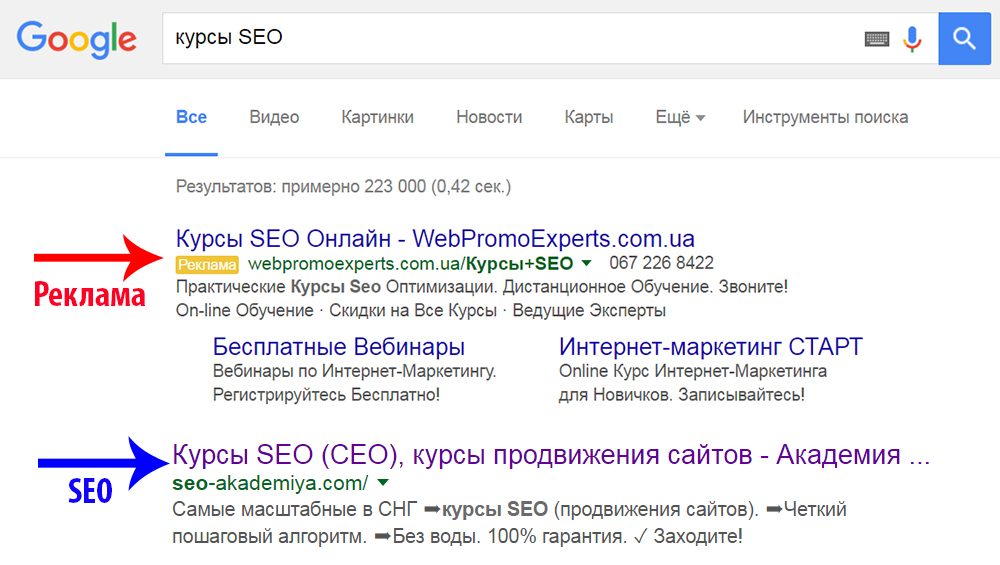
Task: Start voice search with microphone icon
Action: point(911,39)
